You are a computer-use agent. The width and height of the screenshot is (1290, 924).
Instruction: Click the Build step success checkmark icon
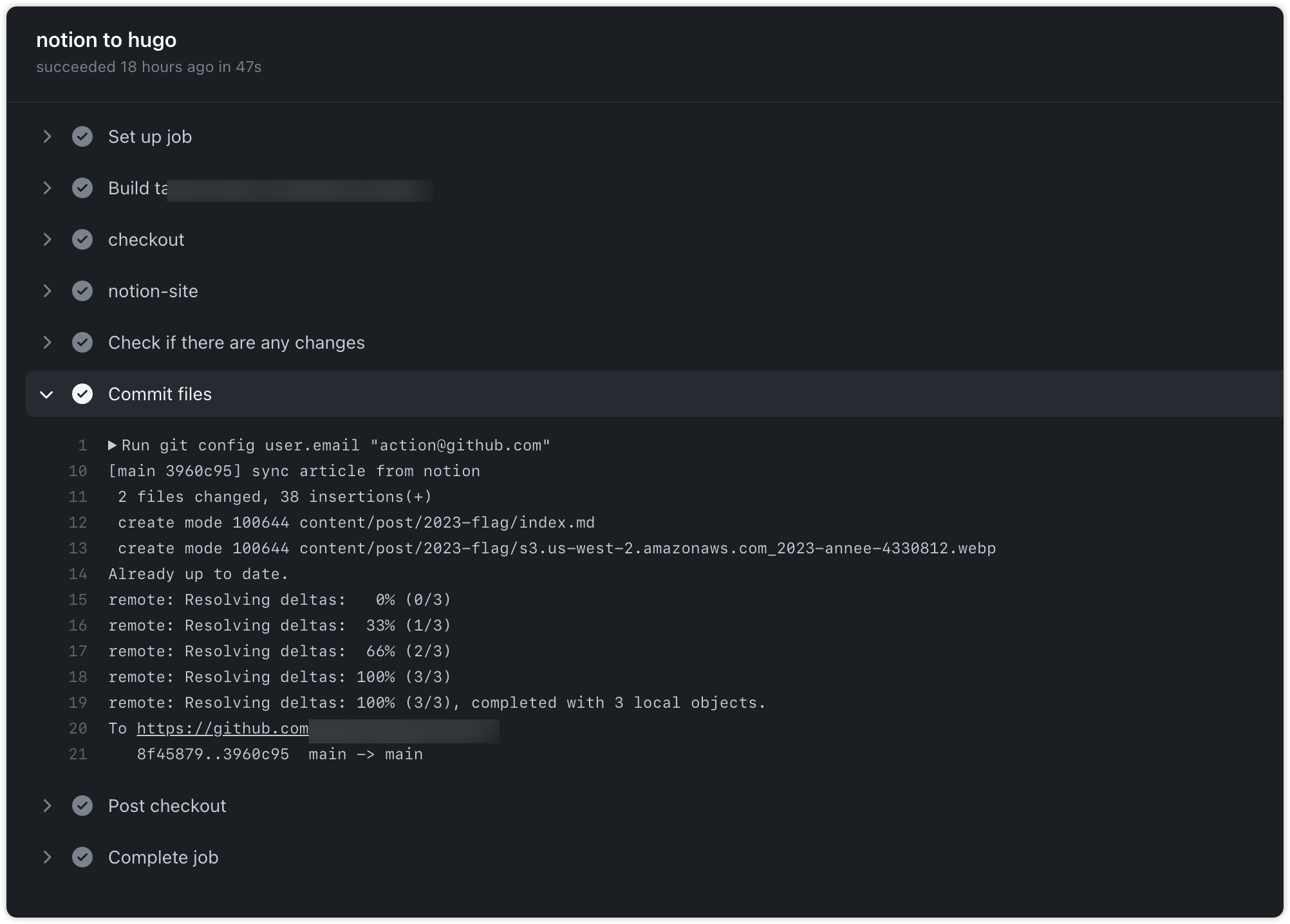point(82,188)
